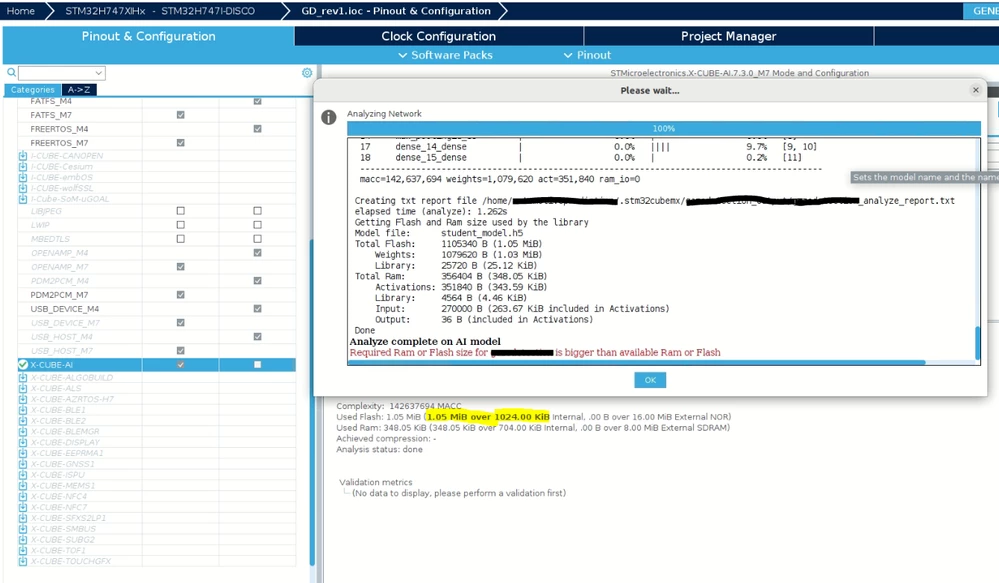The width and height of the screenshot is (999, 583).
Task: Expand the Pinout dropdown menu
Action: pos(587,55)
